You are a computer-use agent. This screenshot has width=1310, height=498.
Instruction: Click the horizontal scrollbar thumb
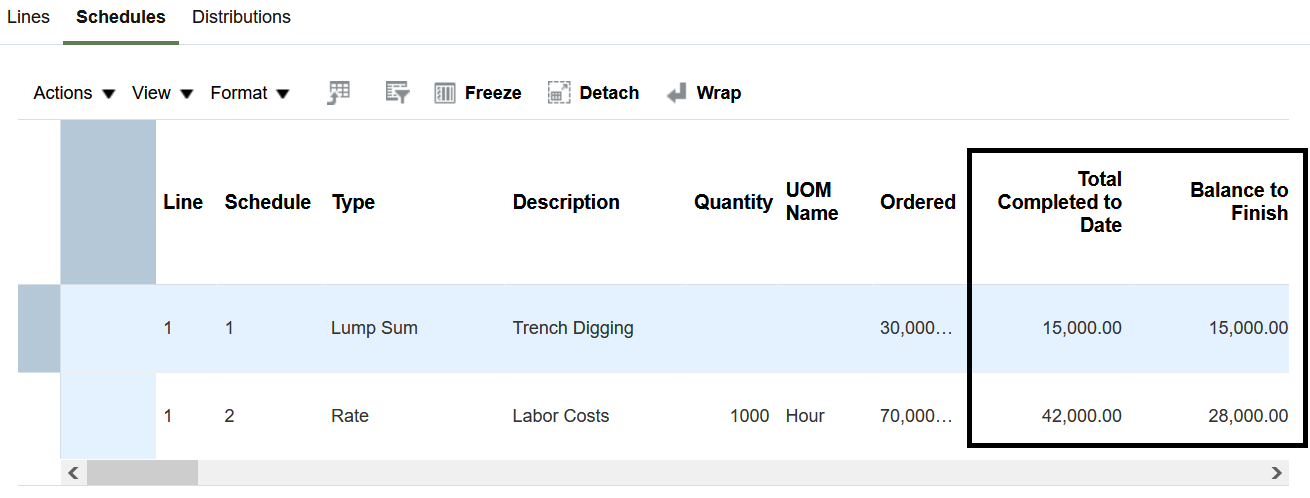[142, 472]
